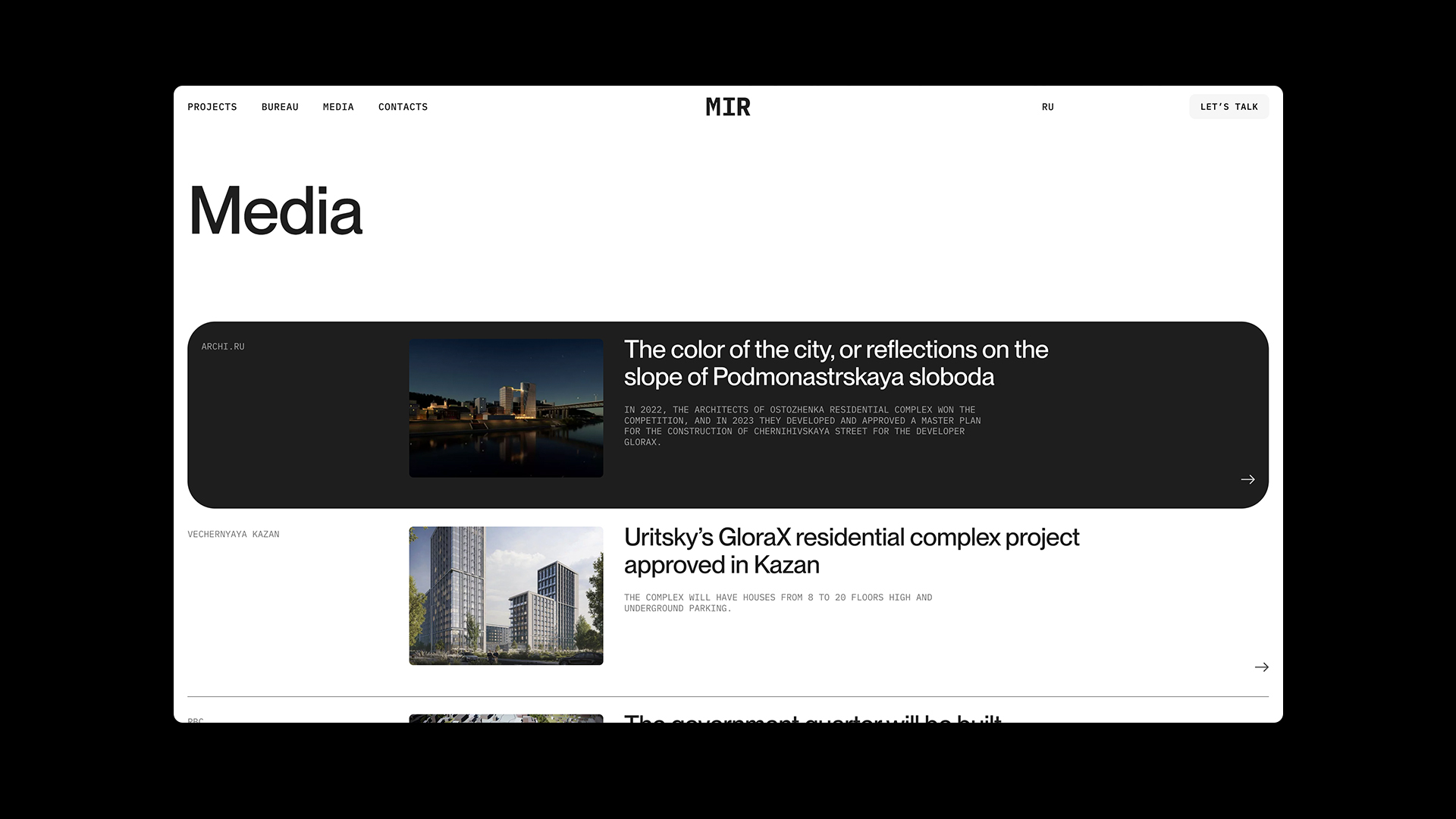This screenshot has width=1456, height=819.
Task: Click the Vechernyaya Kazan source label
Action: 234,535
